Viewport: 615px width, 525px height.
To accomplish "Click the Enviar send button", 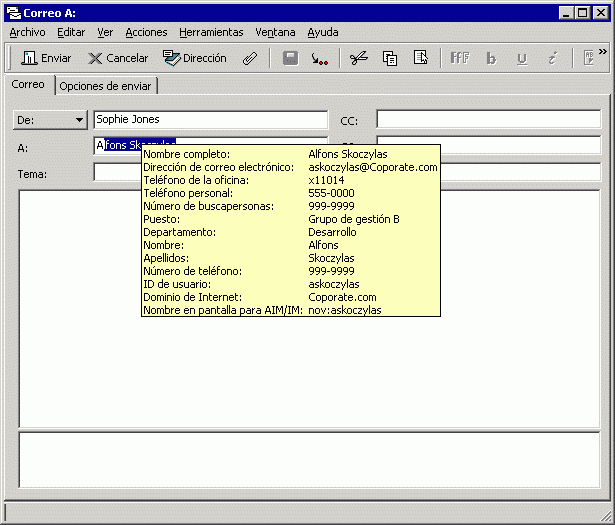I will coord(46,58).
